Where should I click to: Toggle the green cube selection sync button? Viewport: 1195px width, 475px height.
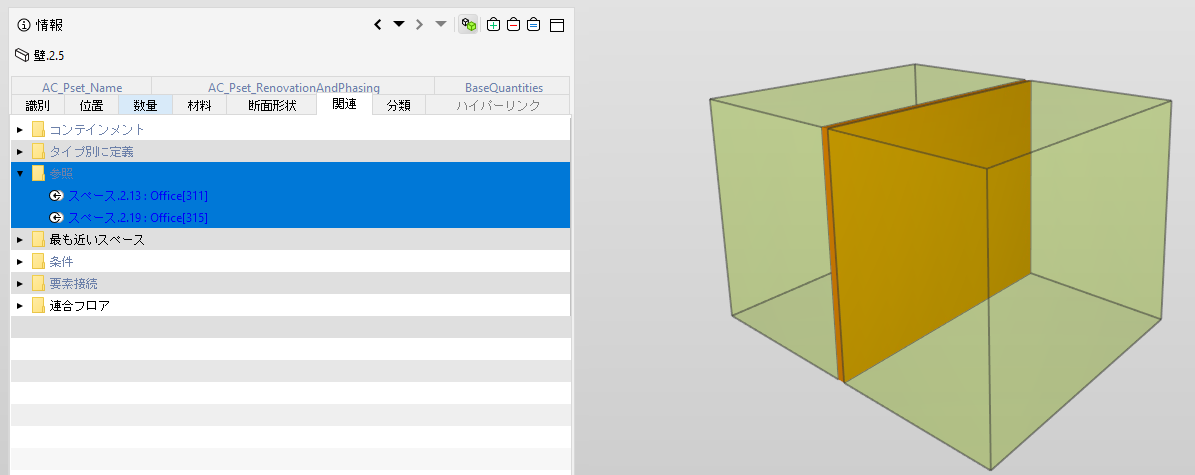(469, 24)
